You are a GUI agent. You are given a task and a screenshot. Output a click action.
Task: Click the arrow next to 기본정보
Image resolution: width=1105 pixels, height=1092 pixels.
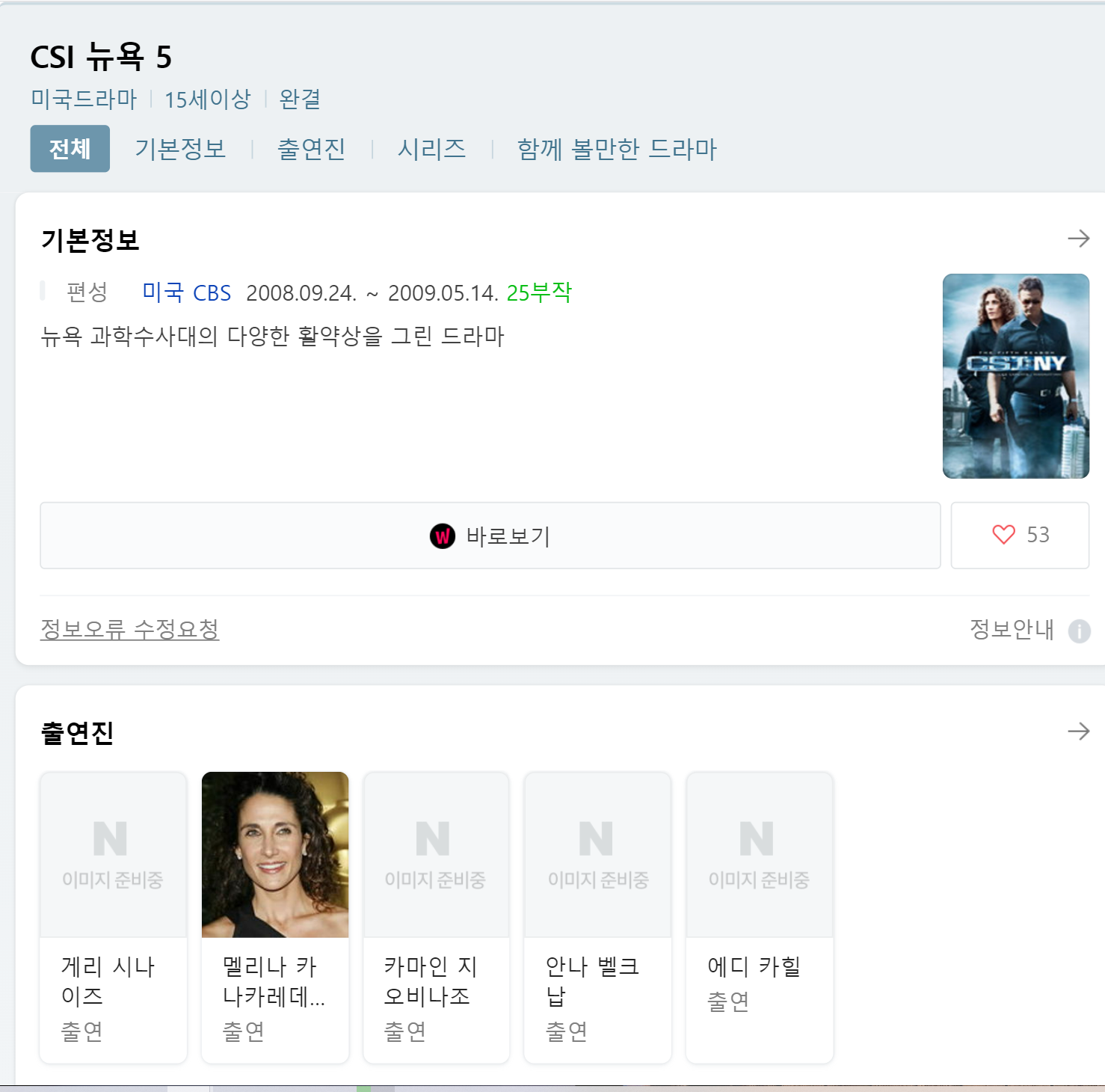coord(1078,239)
